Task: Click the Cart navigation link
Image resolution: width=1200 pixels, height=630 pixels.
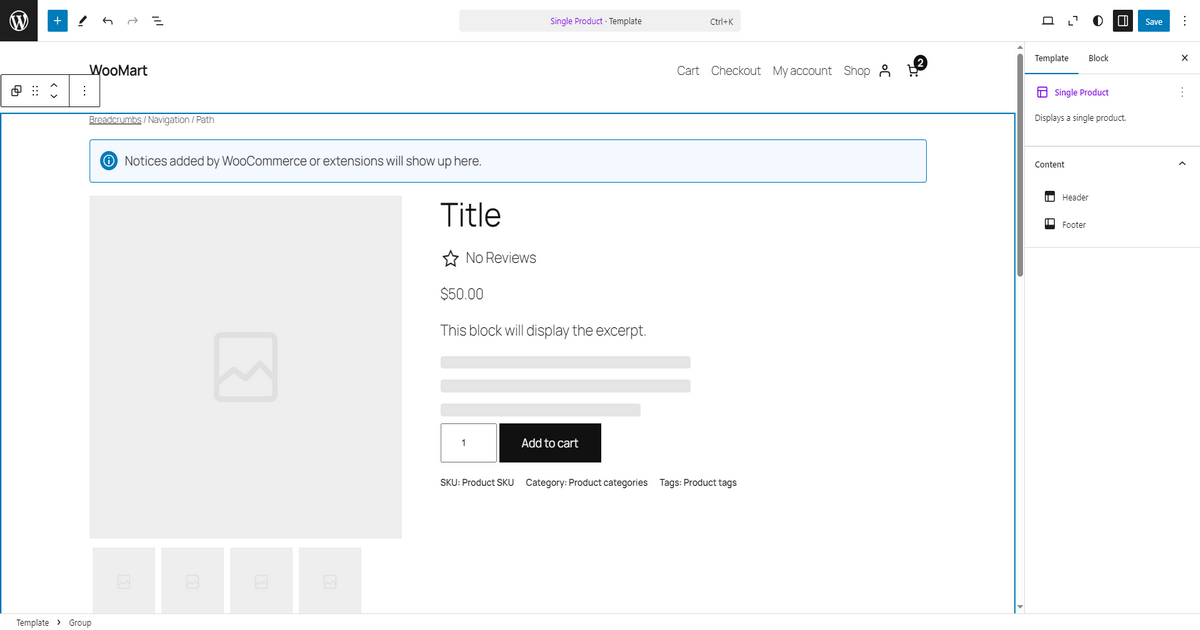Action: (x=688, y=71)
